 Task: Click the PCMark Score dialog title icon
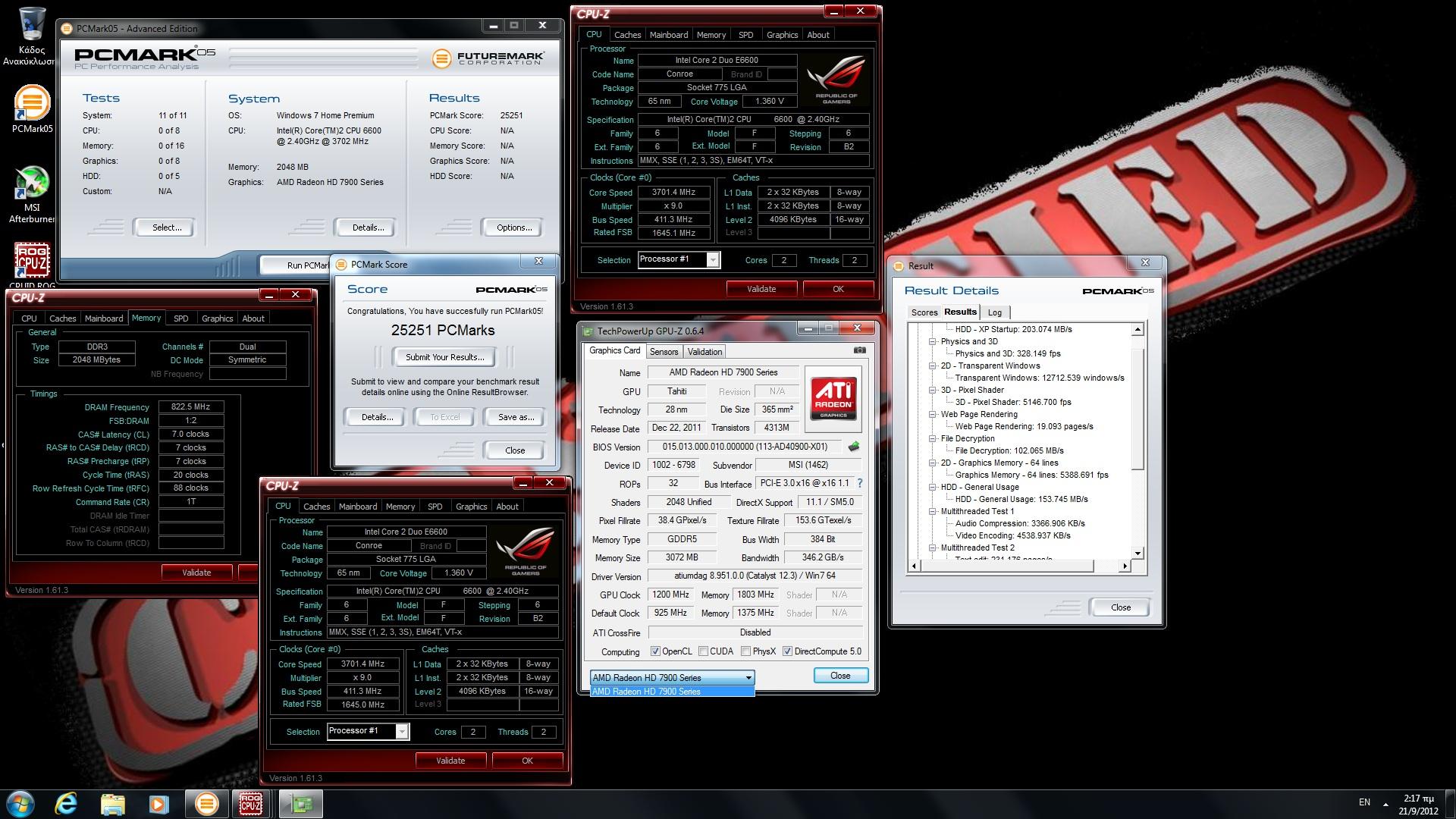(x=341, y=265)
